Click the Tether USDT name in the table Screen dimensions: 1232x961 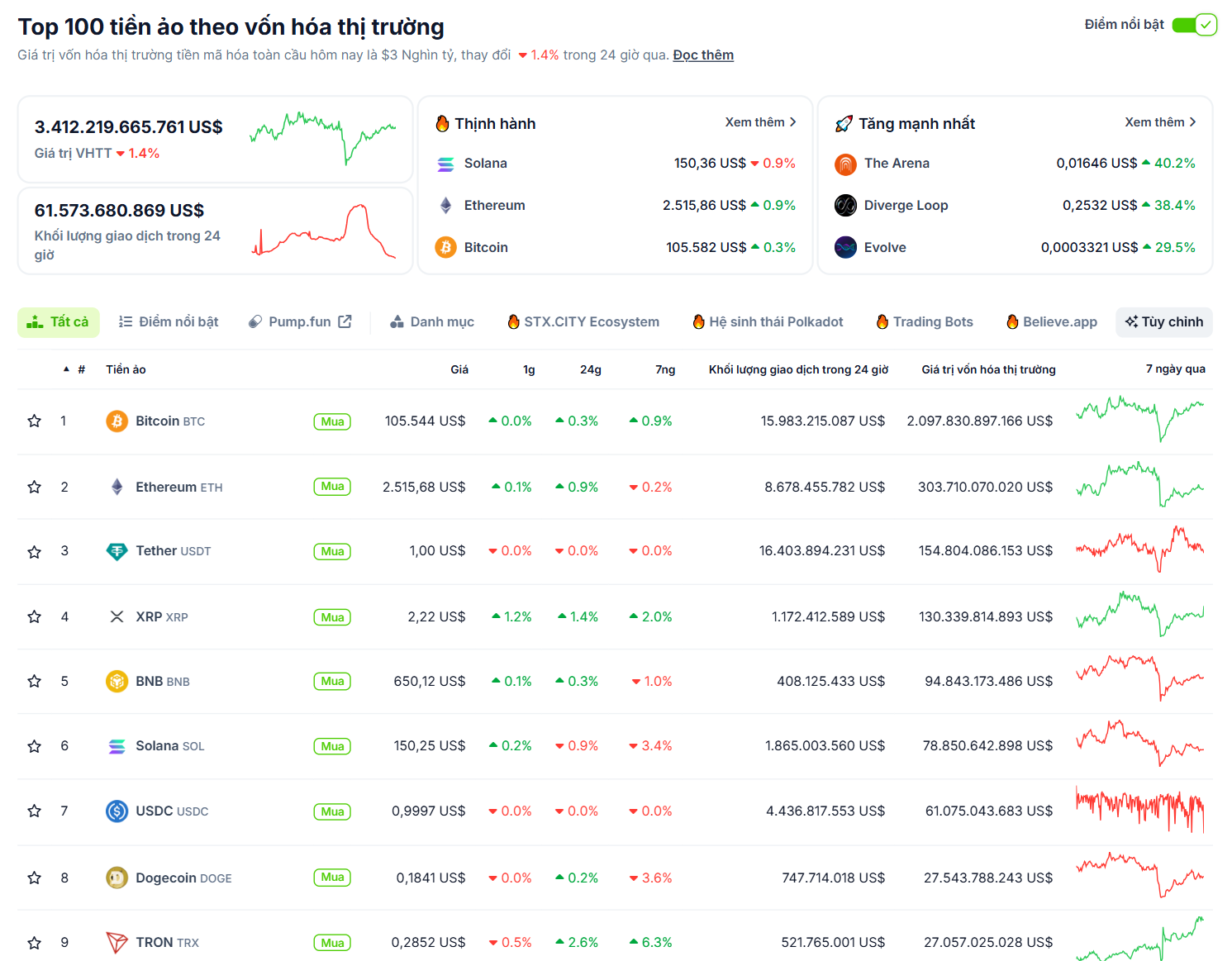click(x=174, y=551)
